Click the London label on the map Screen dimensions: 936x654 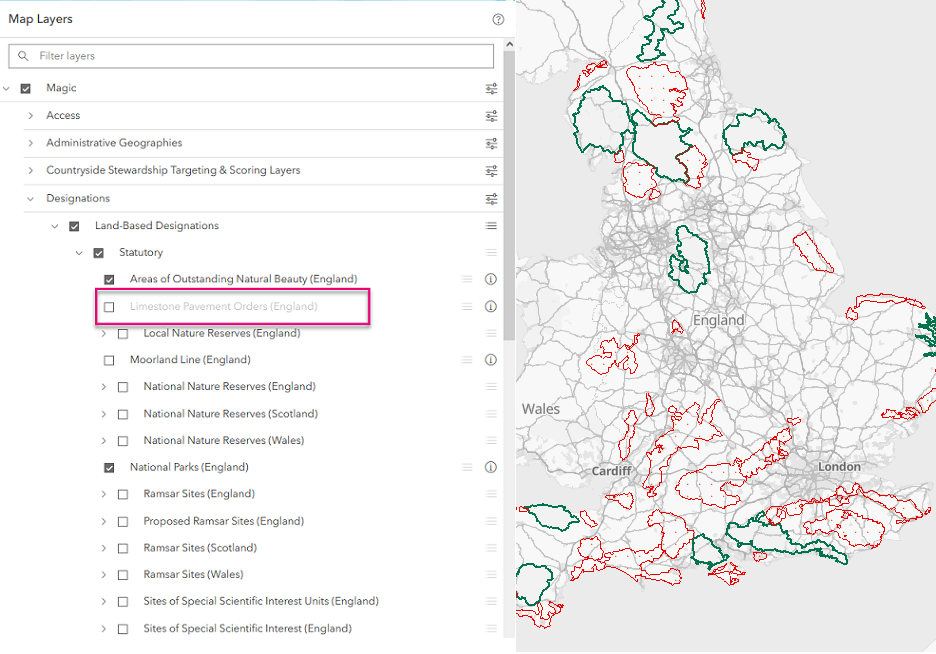(839, 467)
